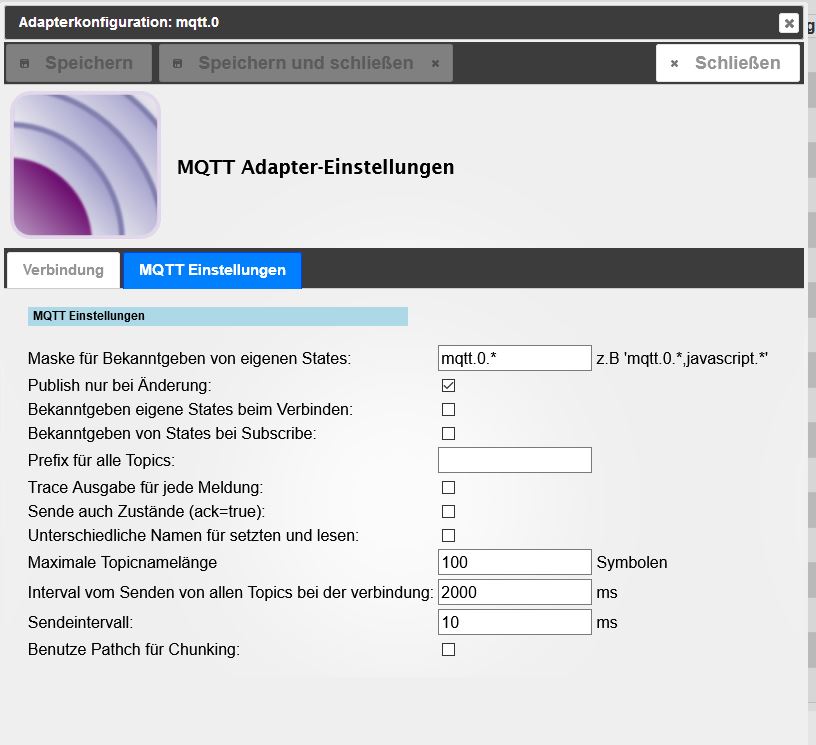This screenshot has height=745, width=816.
Task: Click the Maske field containing mqtt.0.*
Action: pos(515,358)
